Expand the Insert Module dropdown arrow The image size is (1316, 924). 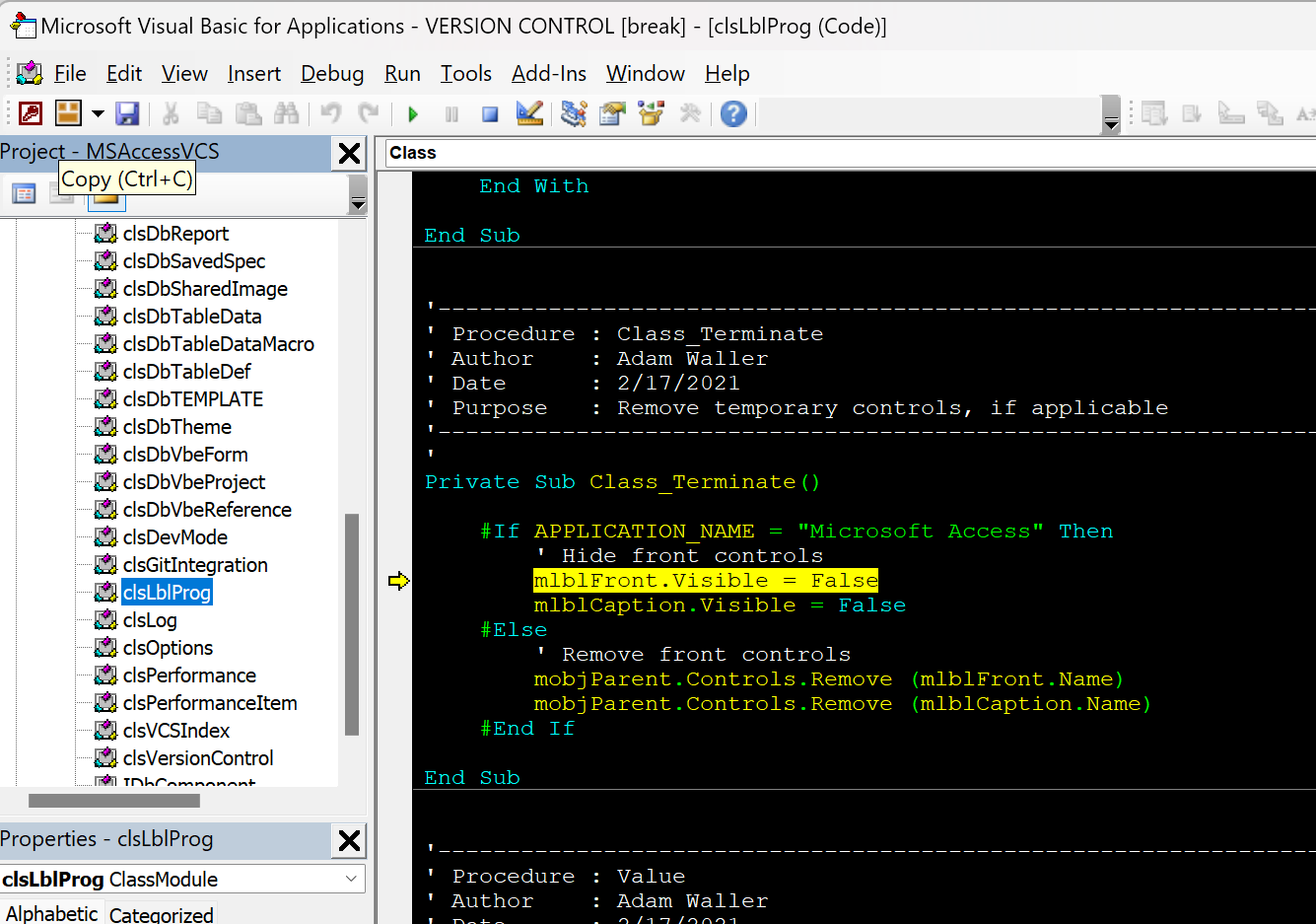tap(98, 114)
